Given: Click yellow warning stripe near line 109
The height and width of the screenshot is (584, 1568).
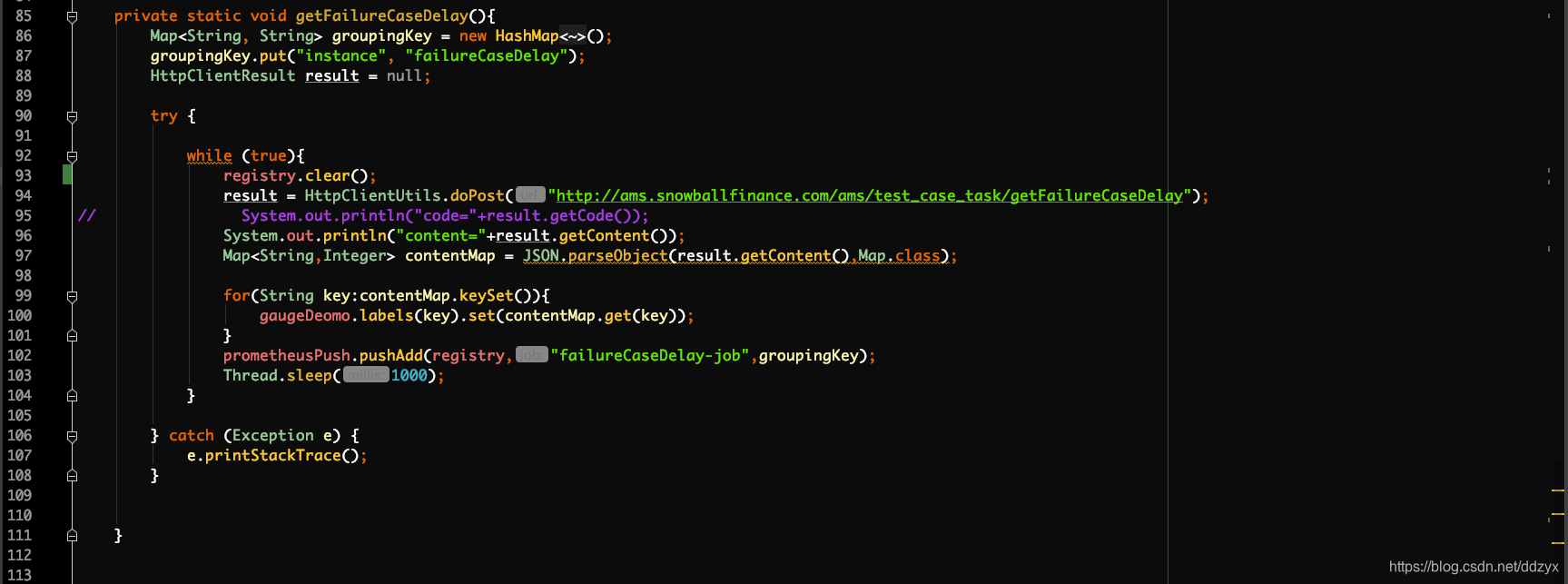Looking at the screenshot, I should (x=1557, y=490).
